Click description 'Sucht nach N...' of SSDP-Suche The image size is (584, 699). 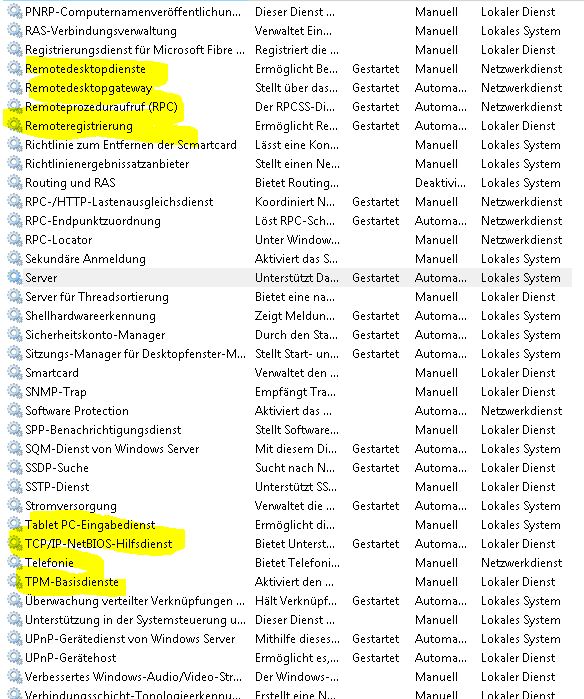coord(294,468)
